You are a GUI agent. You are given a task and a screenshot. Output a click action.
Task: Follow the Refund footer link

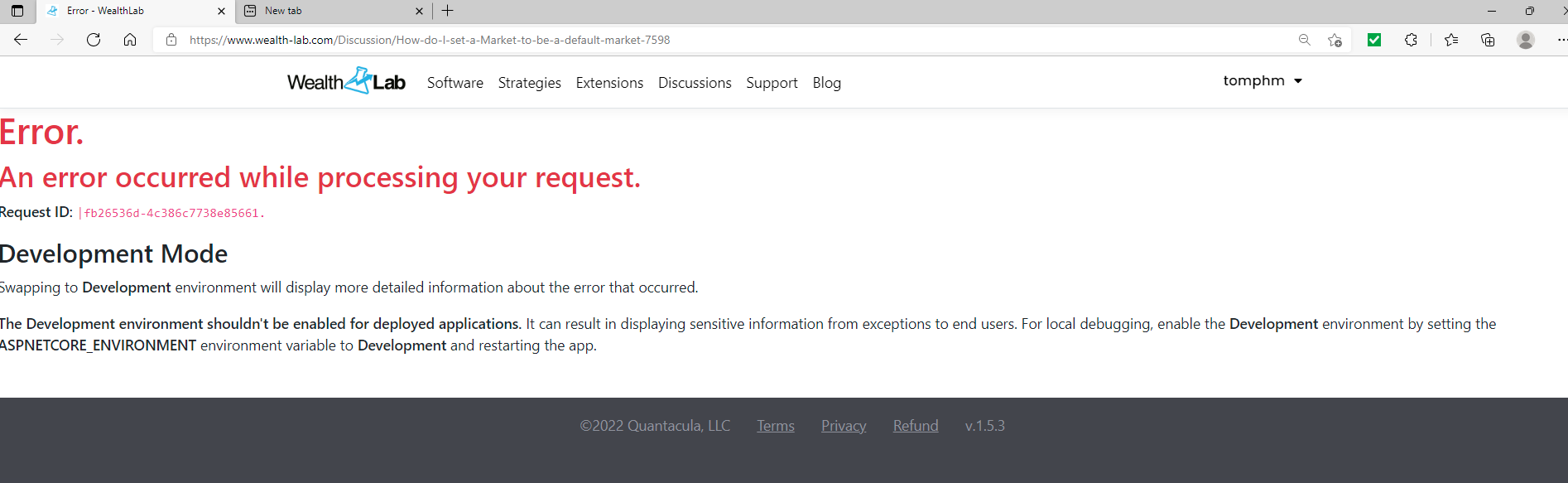916,426
